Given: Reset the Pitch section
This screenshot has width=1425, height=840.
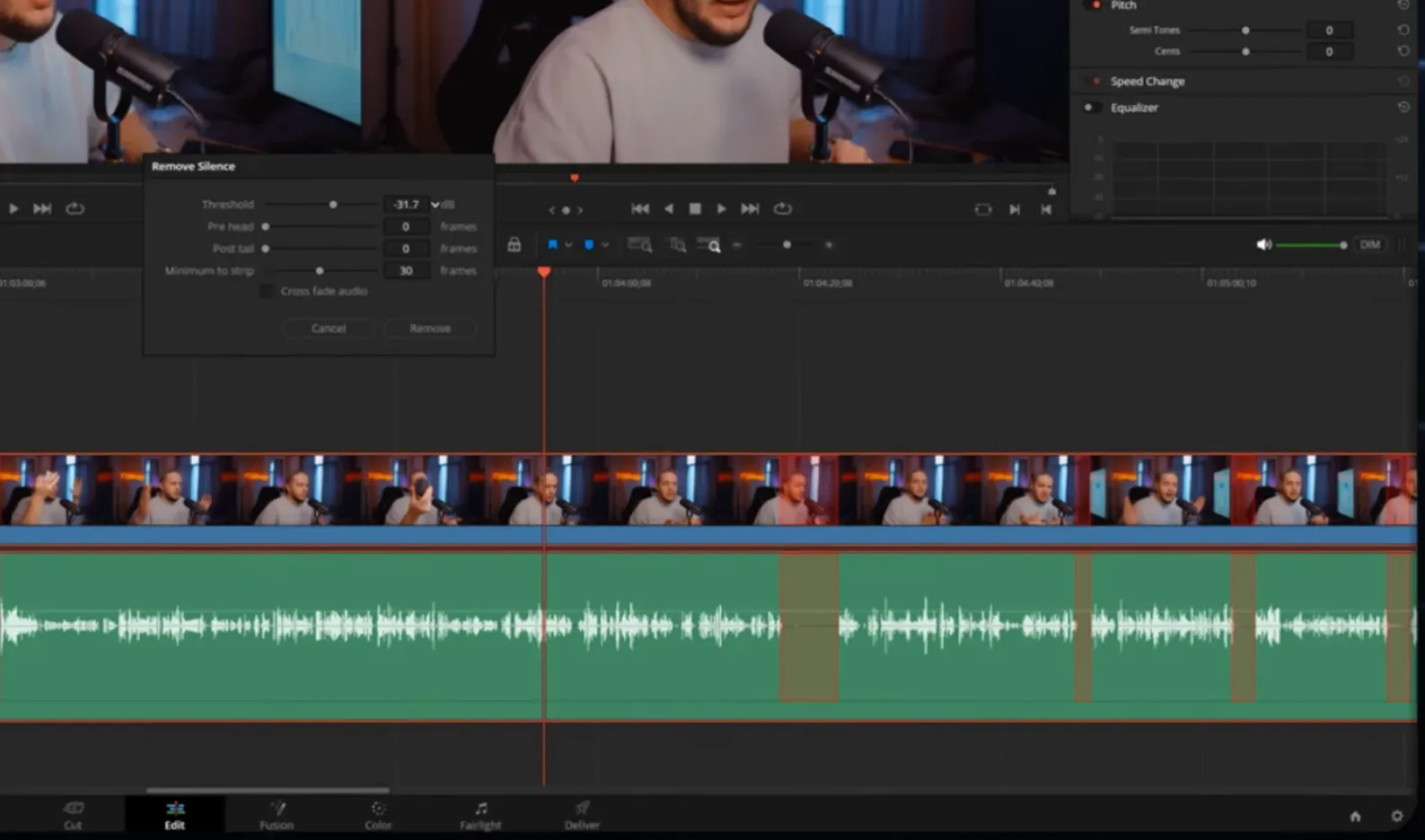Looking at the screenshot, I should click(x=1403, y=5).
